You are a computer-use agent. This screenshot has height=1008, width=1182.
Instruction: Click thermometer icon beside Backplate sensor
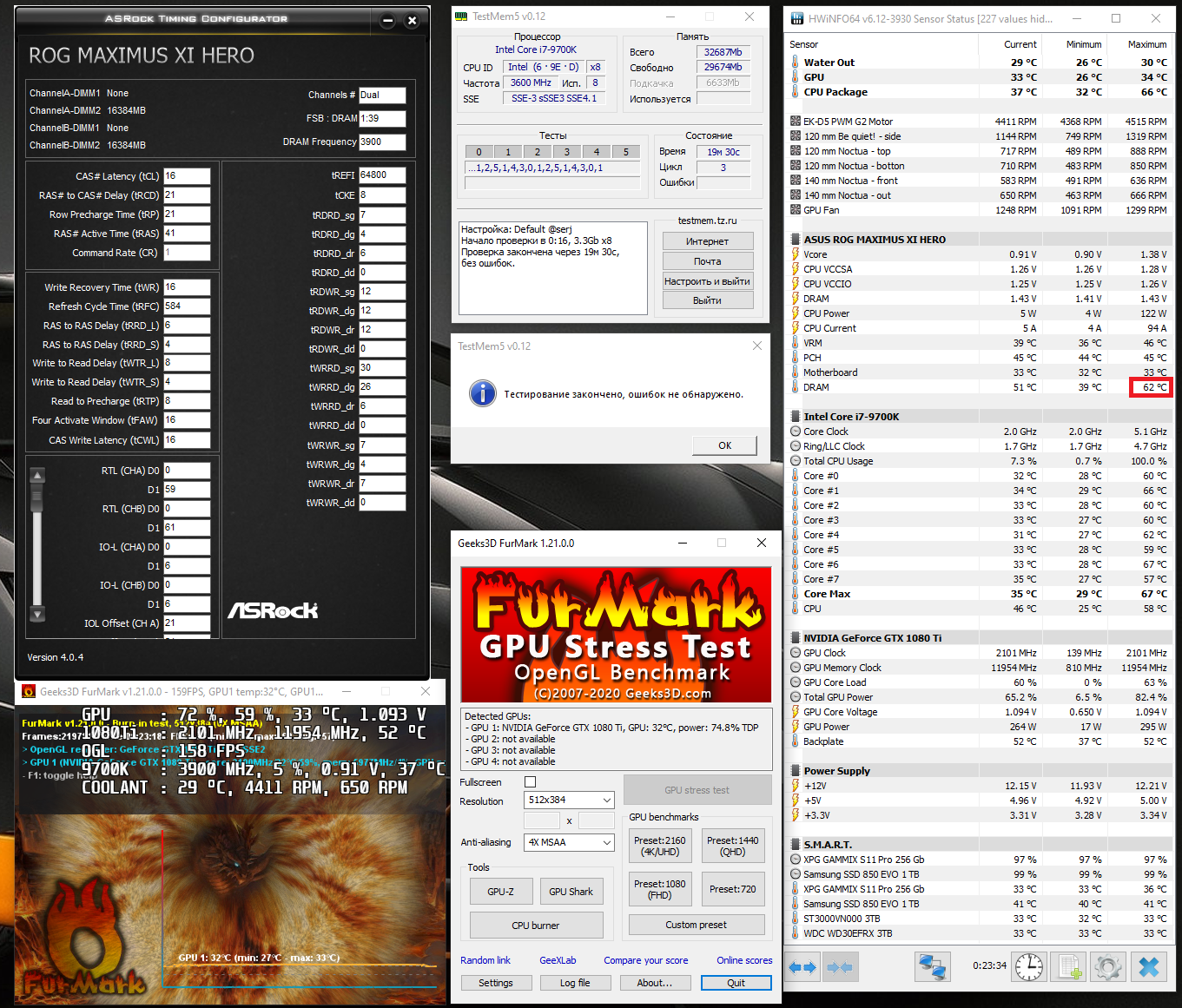796,741
